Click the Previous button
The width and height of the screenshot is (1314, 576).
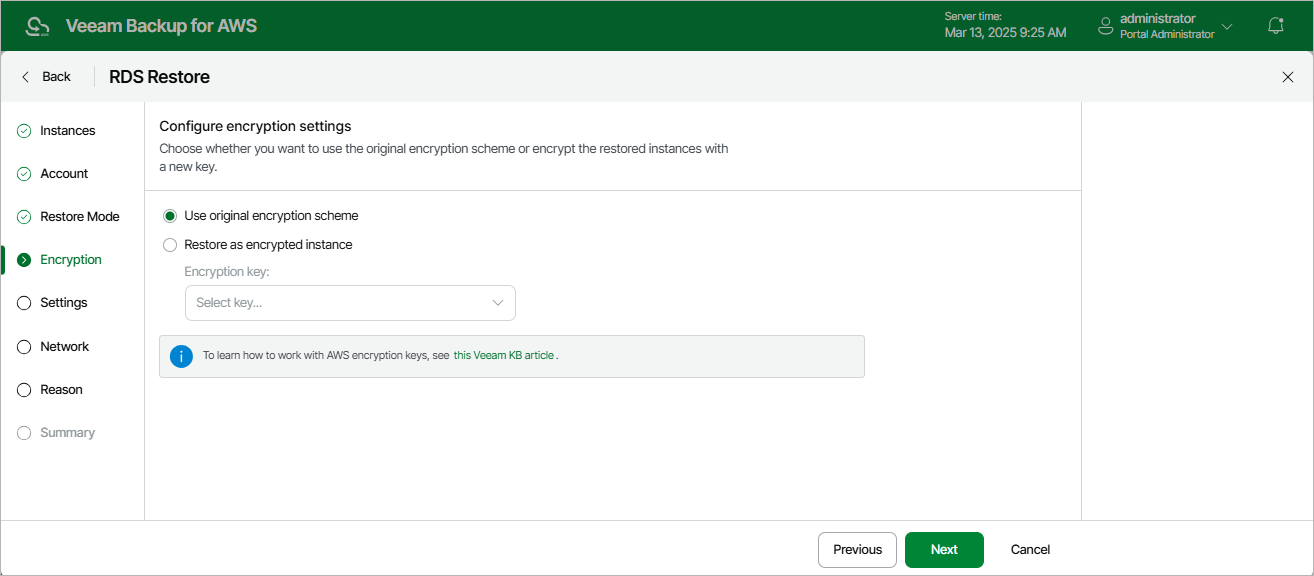[x=857, y=550]
